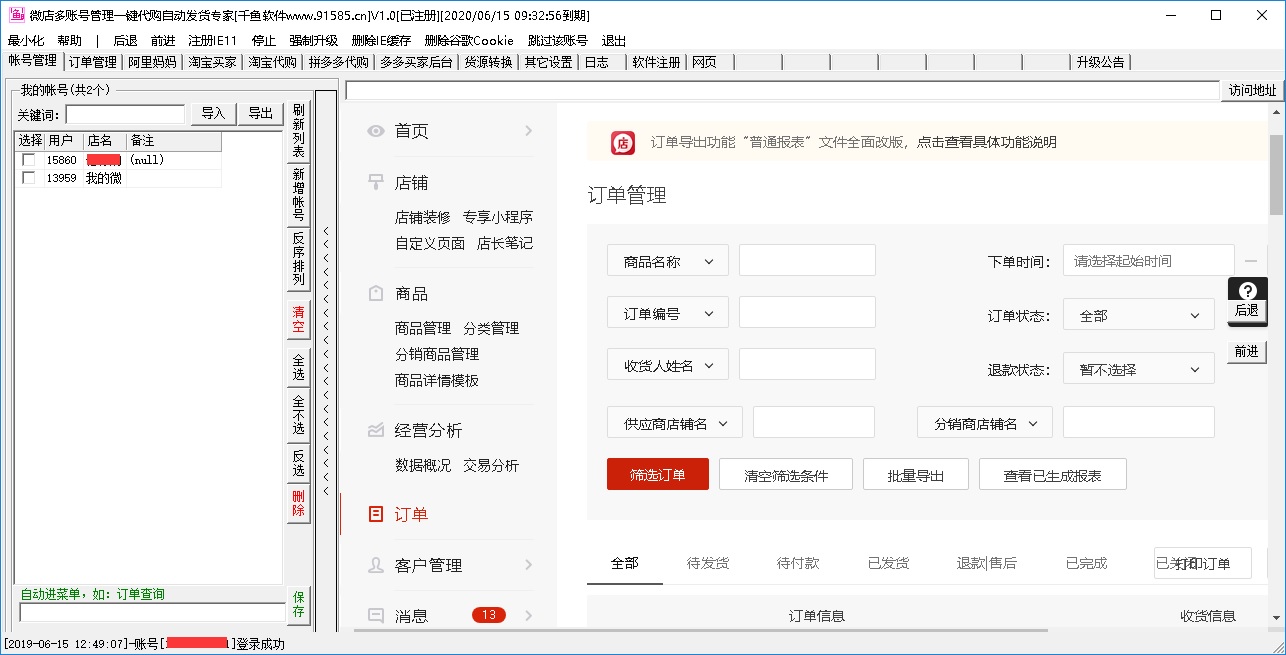Switch to the 订单管理 tab

click(93, 62)
